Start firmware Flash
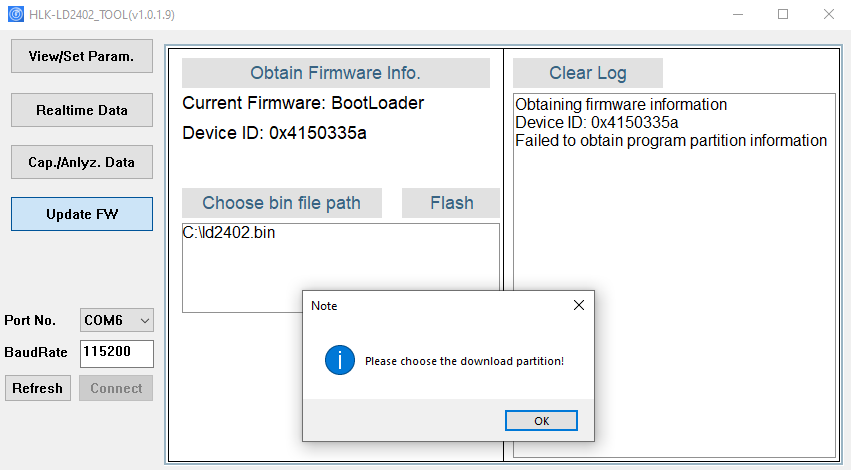 [450, 203]
